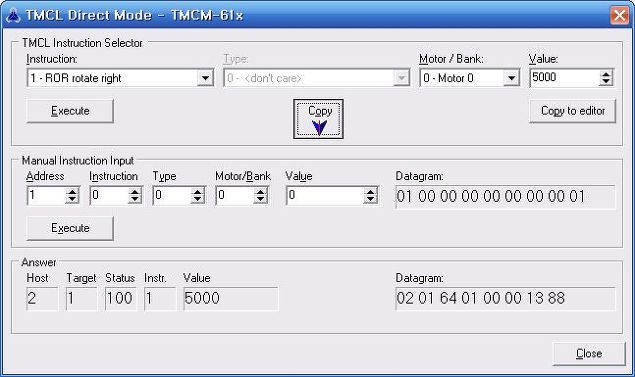Click the manual Type number field

[x=172, y=196]
